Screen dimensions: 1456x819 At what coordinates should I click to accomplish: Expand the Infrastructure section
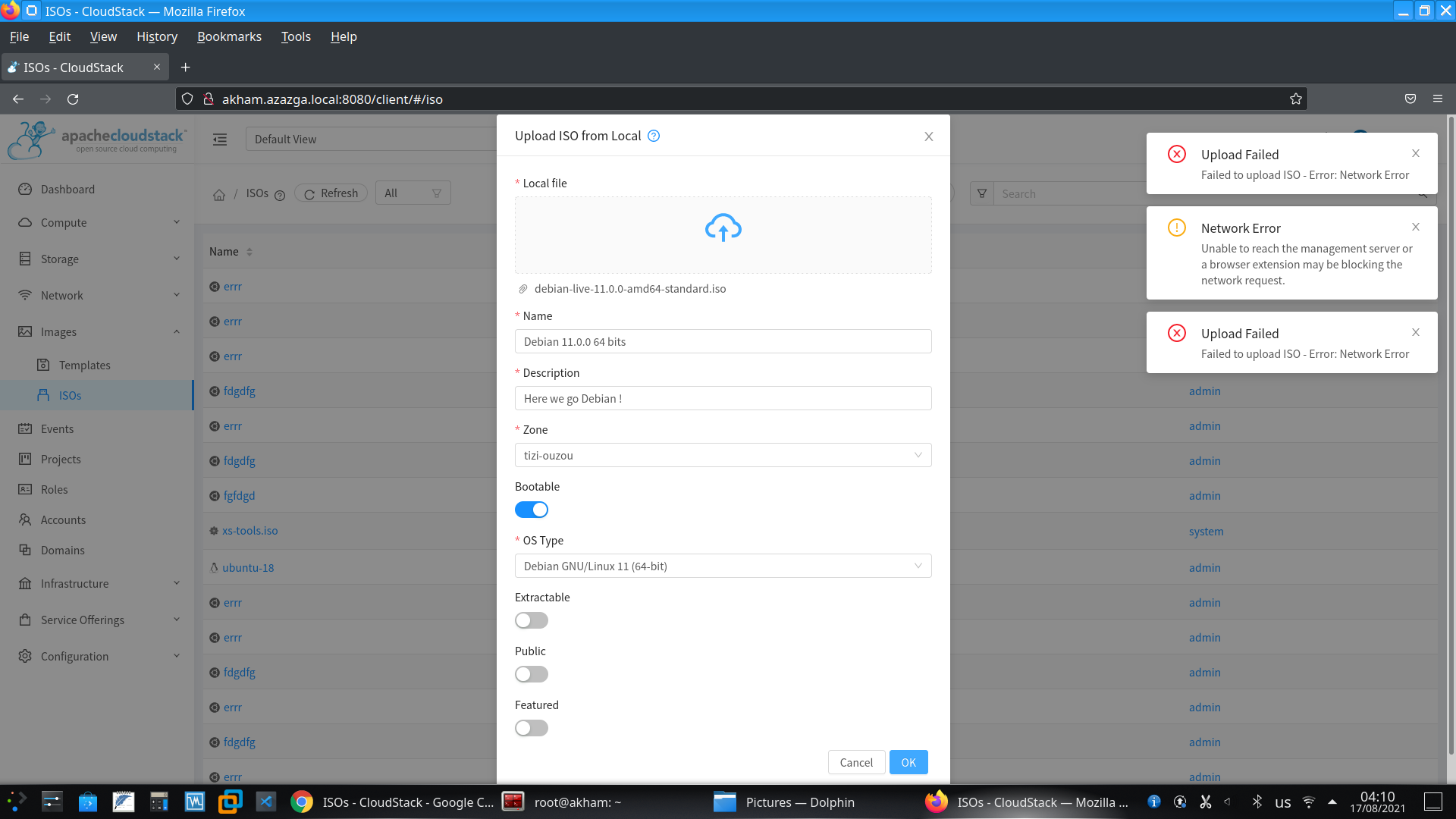[74, 583]
